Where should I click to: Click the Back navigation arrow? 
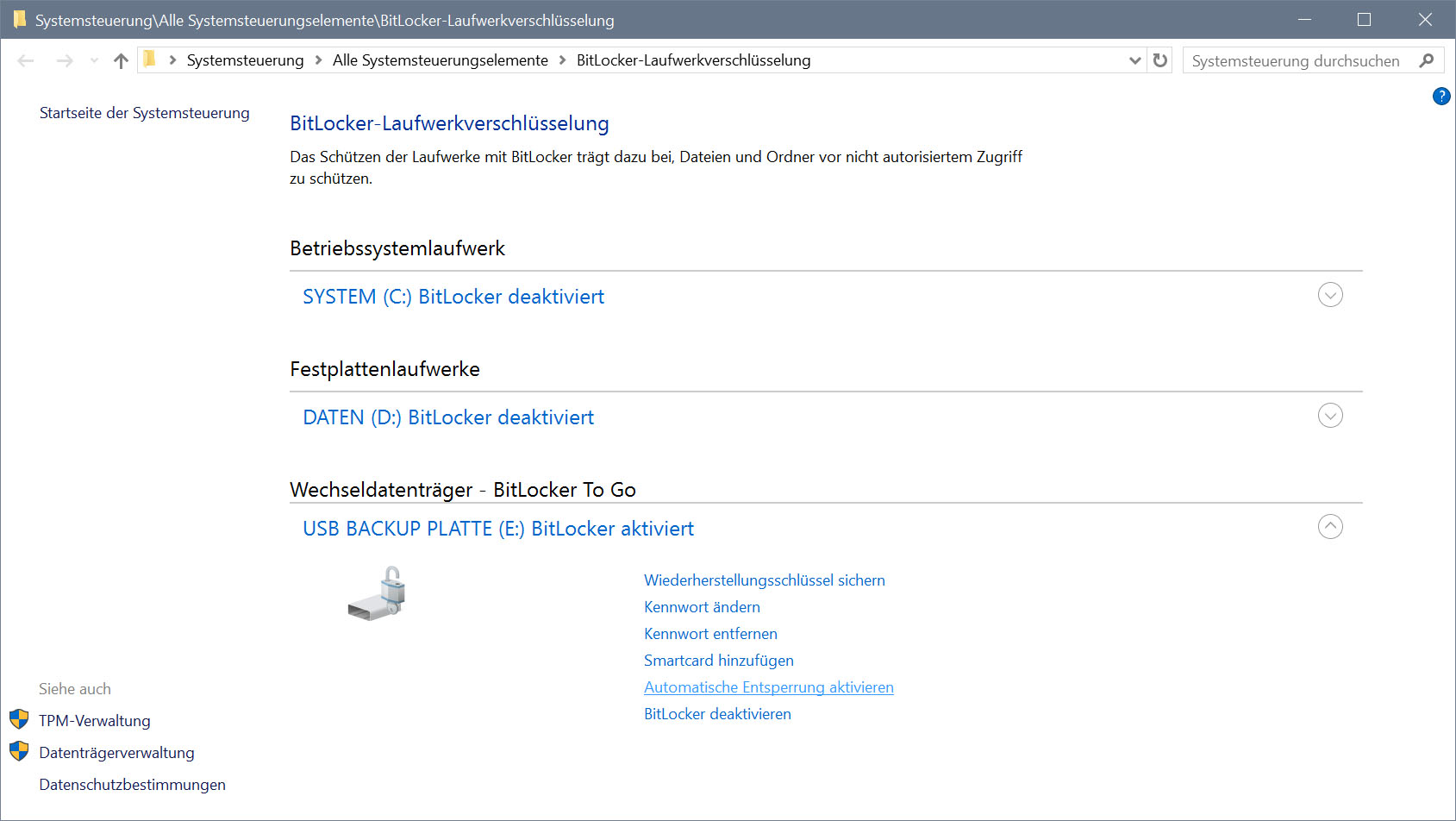tap(26, 60)
